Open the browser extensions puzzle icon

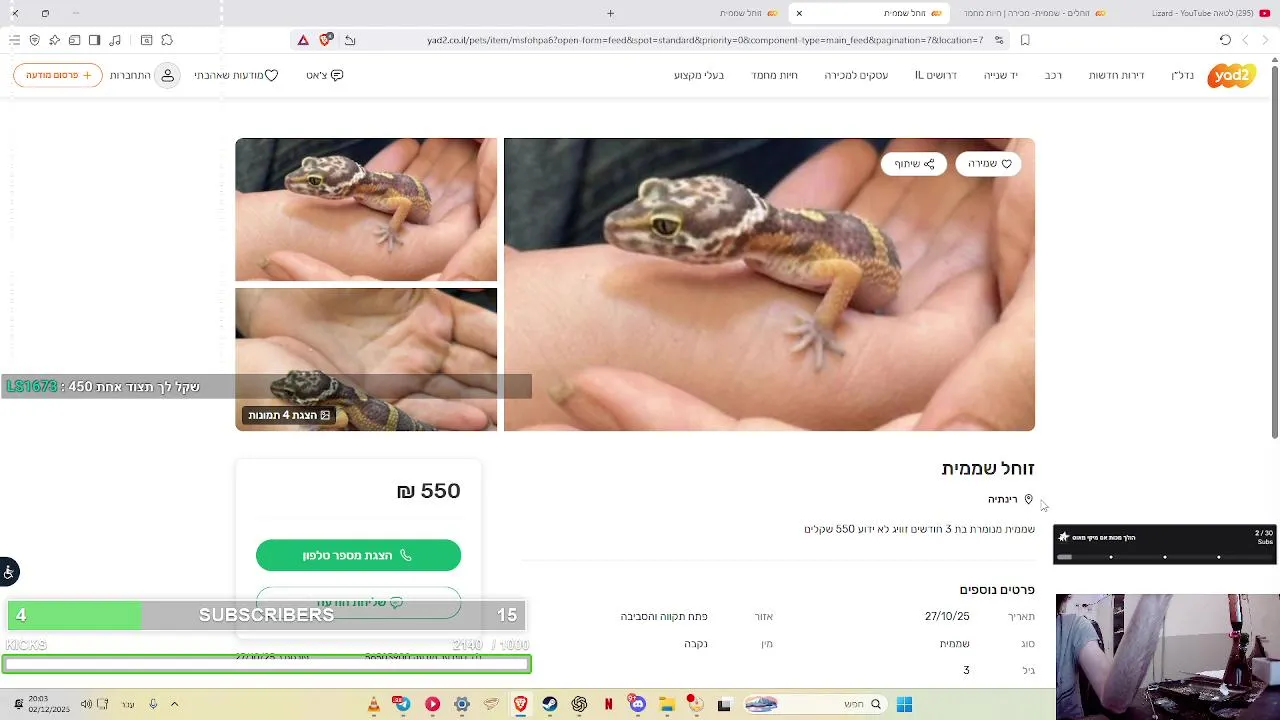(x=167, y=40)
